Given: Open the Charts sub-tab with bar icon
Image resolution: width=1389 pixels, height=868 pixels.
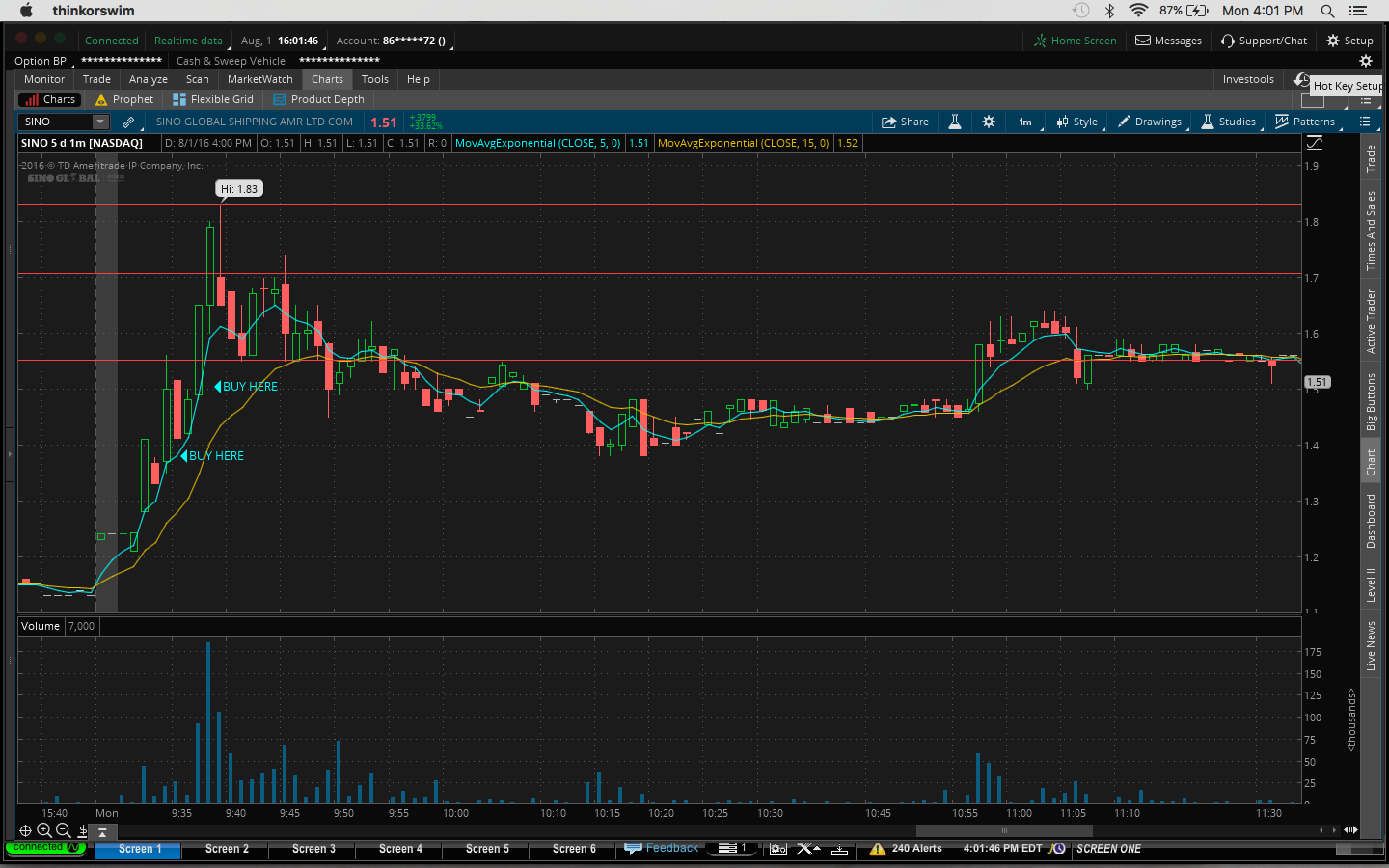Looking at the screenshot, I should pos(49,99).
